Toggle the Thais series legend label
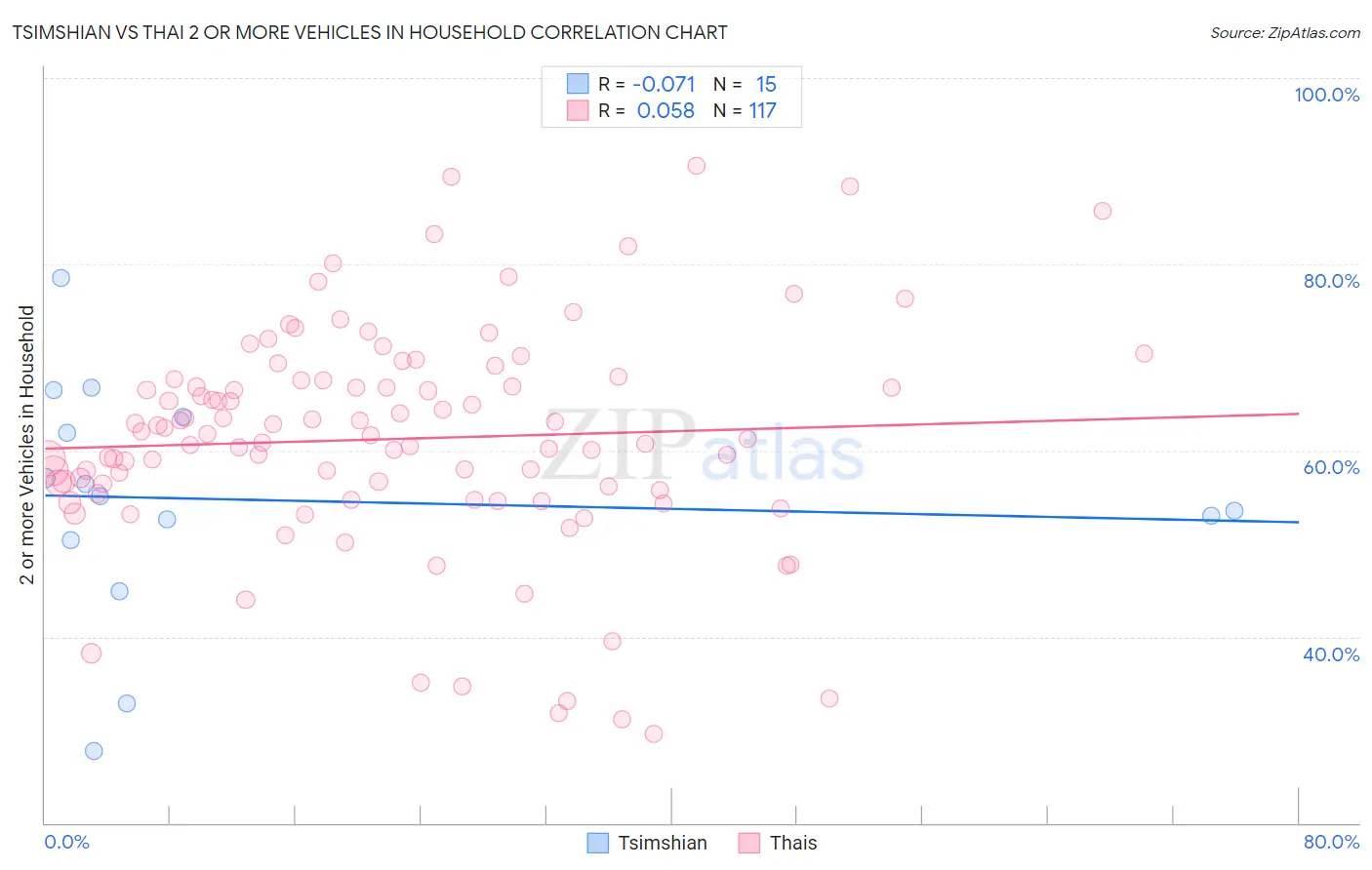Image resolution: width=1372 pixels, height=870 pixels. pyautogui.click(x=793, y=843)
